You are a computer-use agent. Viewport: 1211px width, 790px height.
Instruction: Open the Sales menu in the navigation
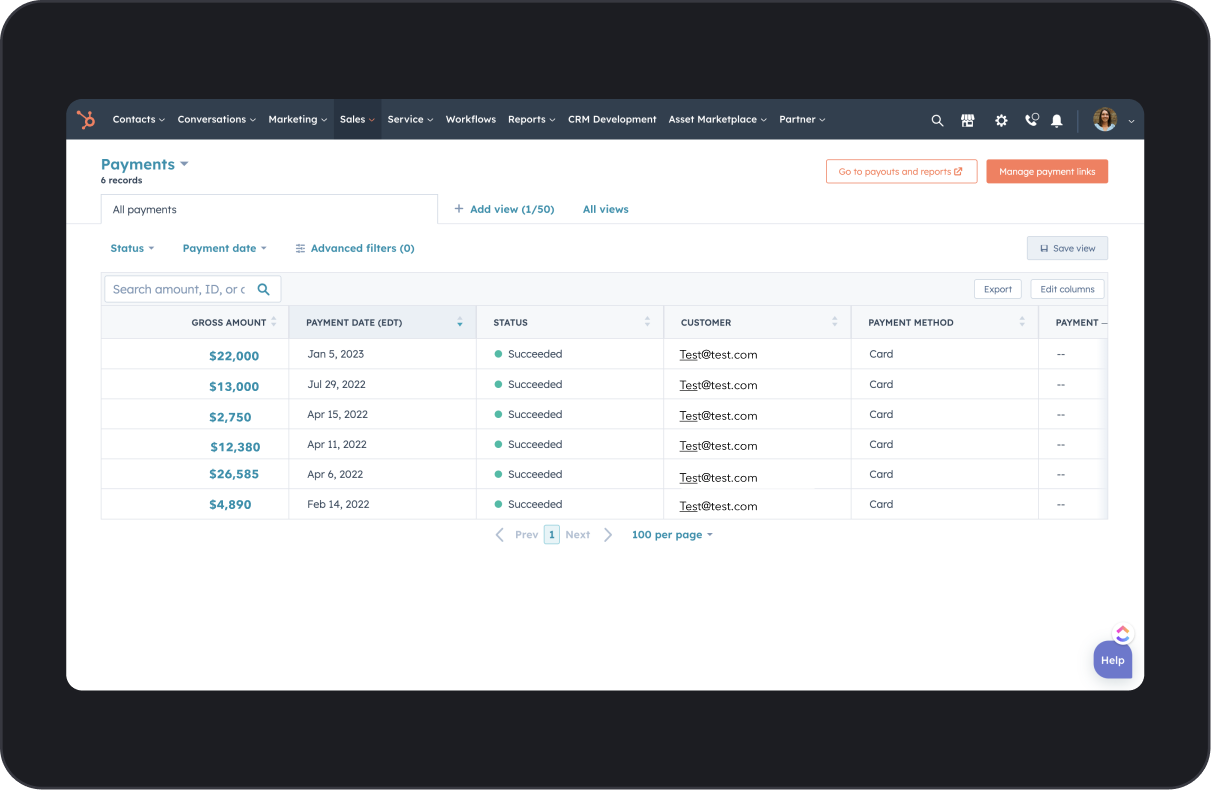coord(356,119)
